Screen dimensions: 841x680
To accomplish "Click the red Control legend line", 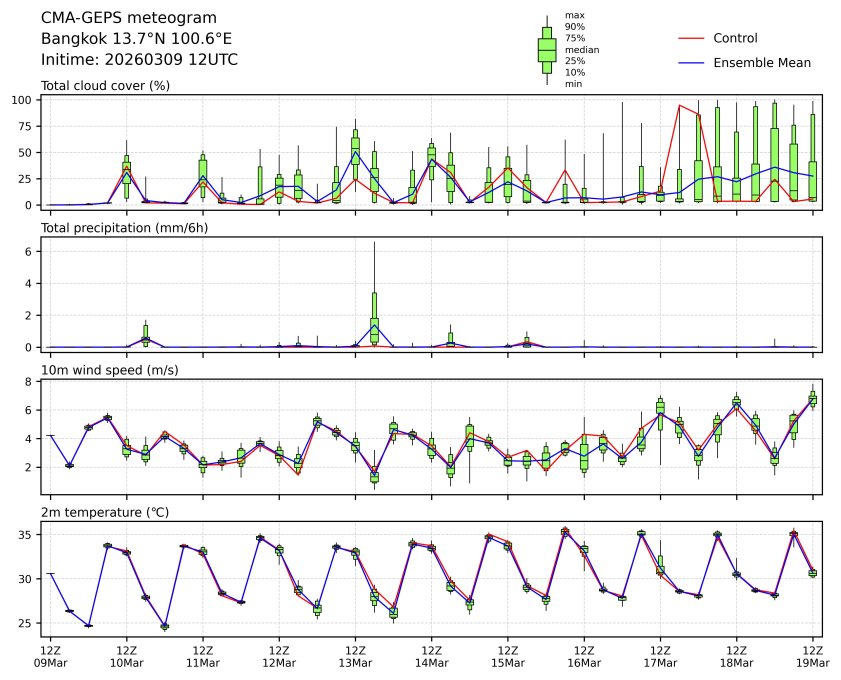I will (692, 38).
